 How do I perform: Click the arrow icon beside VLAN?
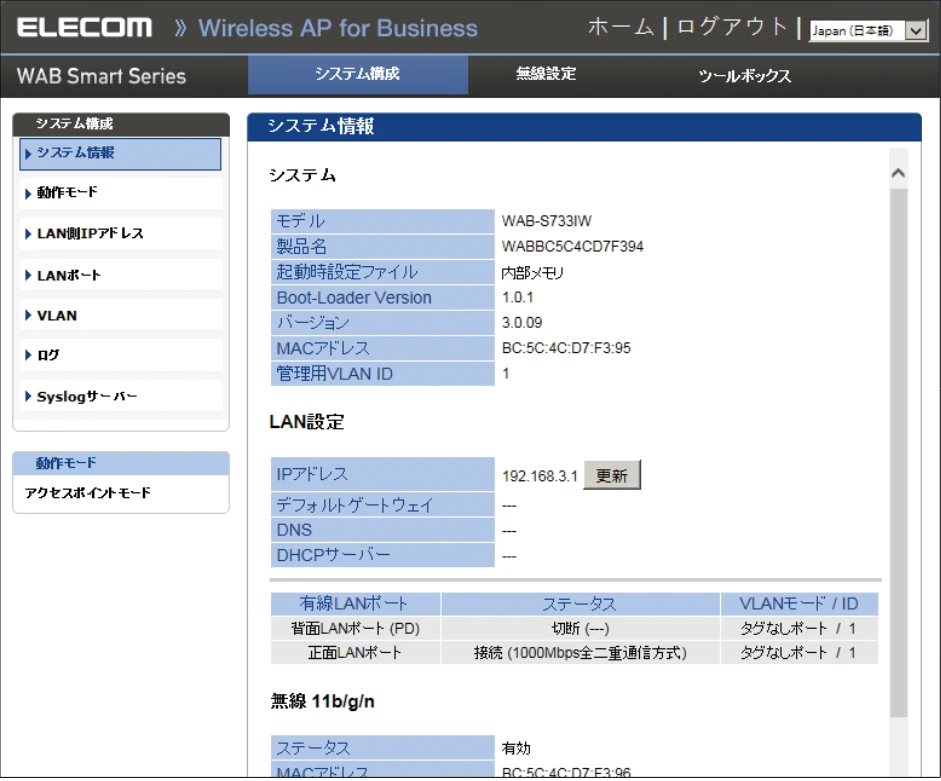point(28,315)
